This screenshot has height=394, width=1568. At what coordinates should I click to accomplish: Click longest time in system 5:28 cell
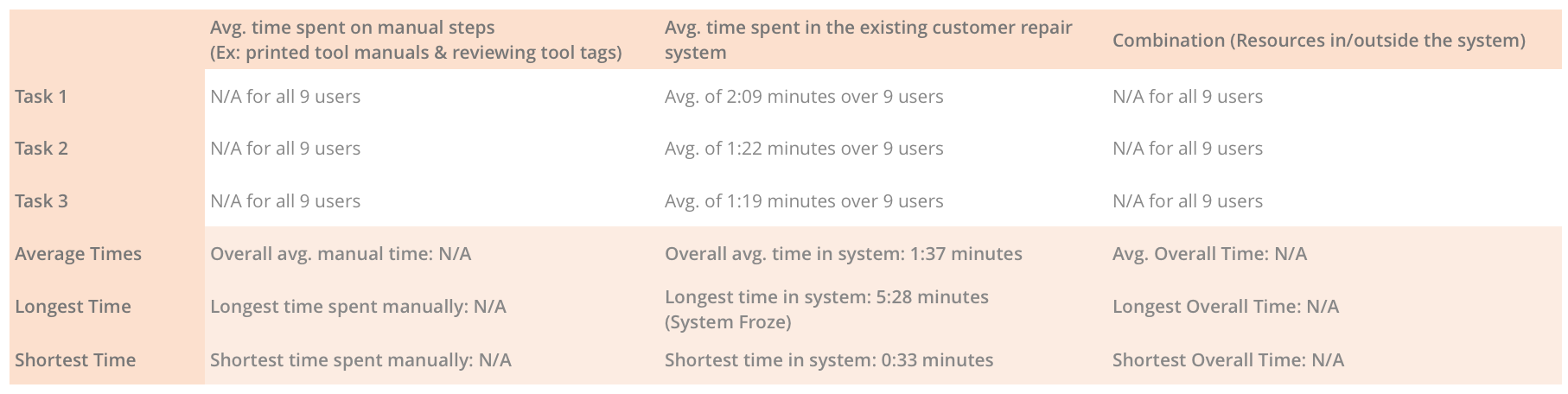point(826,309)
